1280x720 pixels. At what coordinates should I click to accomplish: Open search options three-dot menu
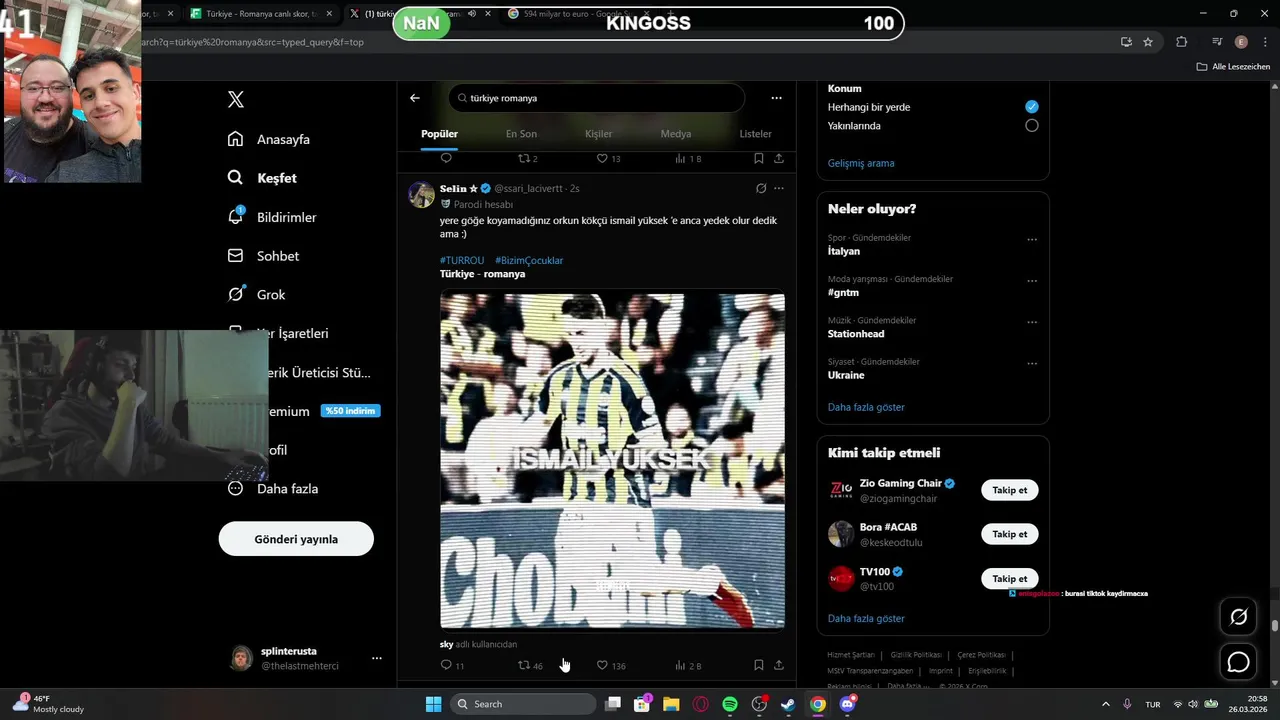click(x=776, y=98)
